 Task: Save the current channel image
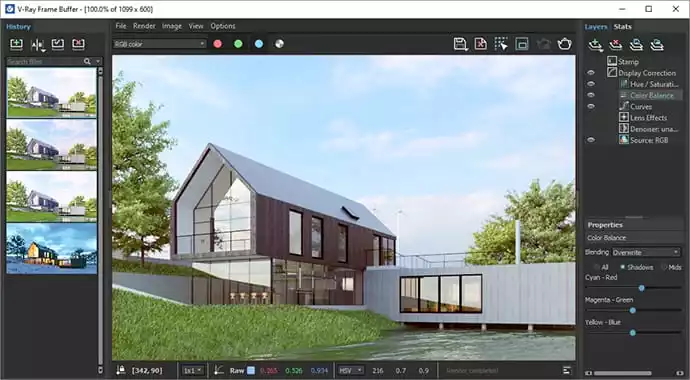point(460,44)
